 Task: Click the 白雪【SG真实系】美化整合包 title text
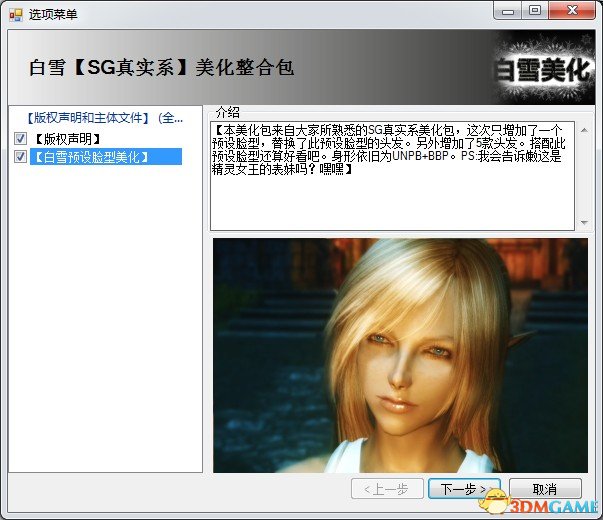(x=162, y=68)
